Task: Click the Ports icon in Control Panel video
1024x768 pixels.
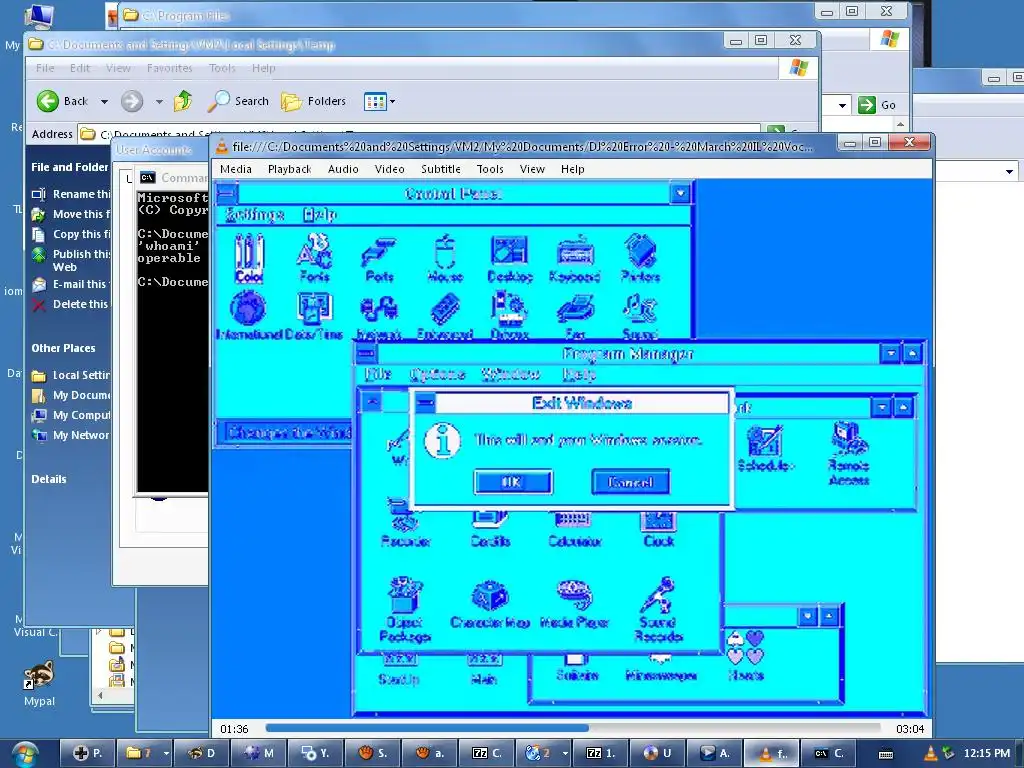Action: click(379, 259)
